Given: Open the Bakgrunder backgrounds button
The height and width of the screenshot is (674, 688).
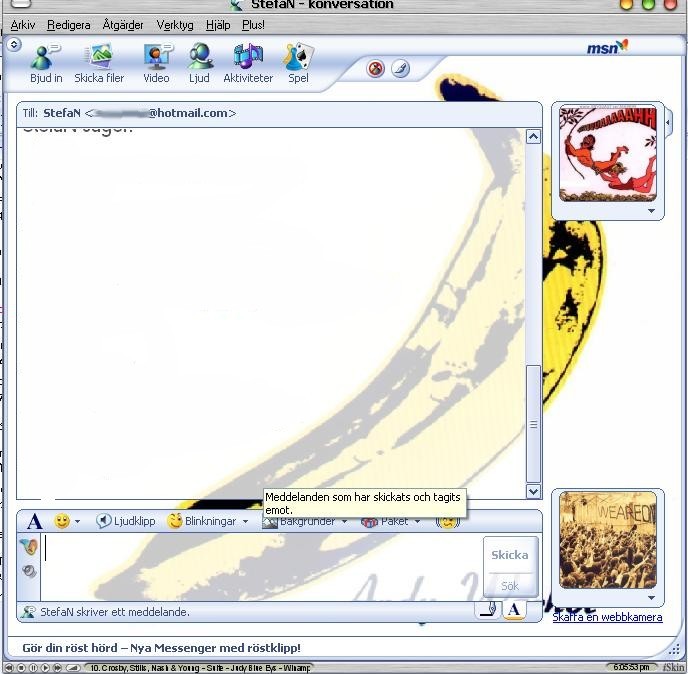Looking at the screenshot, I should (299, 522).
